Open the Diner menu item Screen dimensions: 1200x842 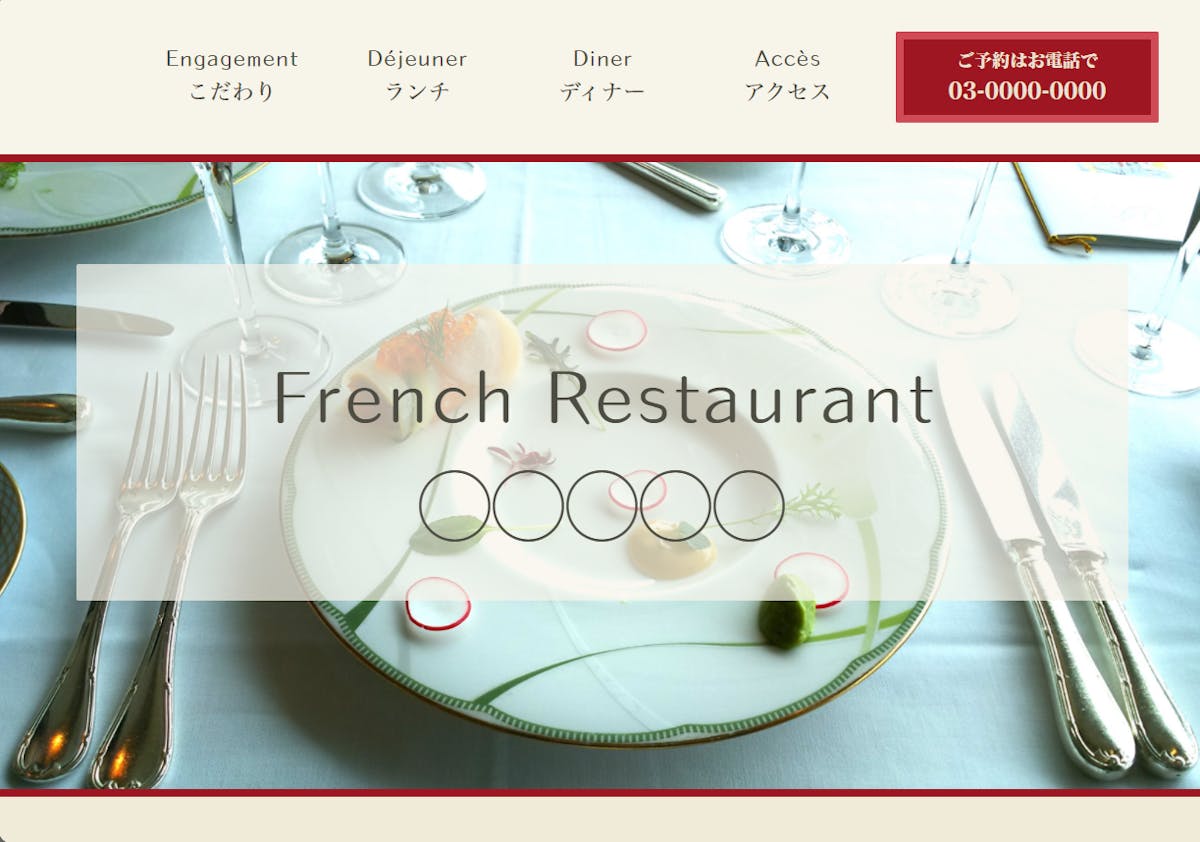[602, 59]
